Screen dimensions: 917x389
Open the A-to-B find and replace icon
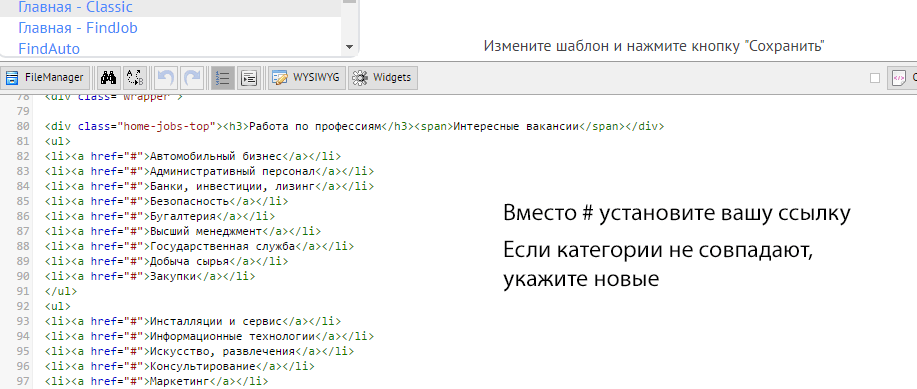coord(135,77)
